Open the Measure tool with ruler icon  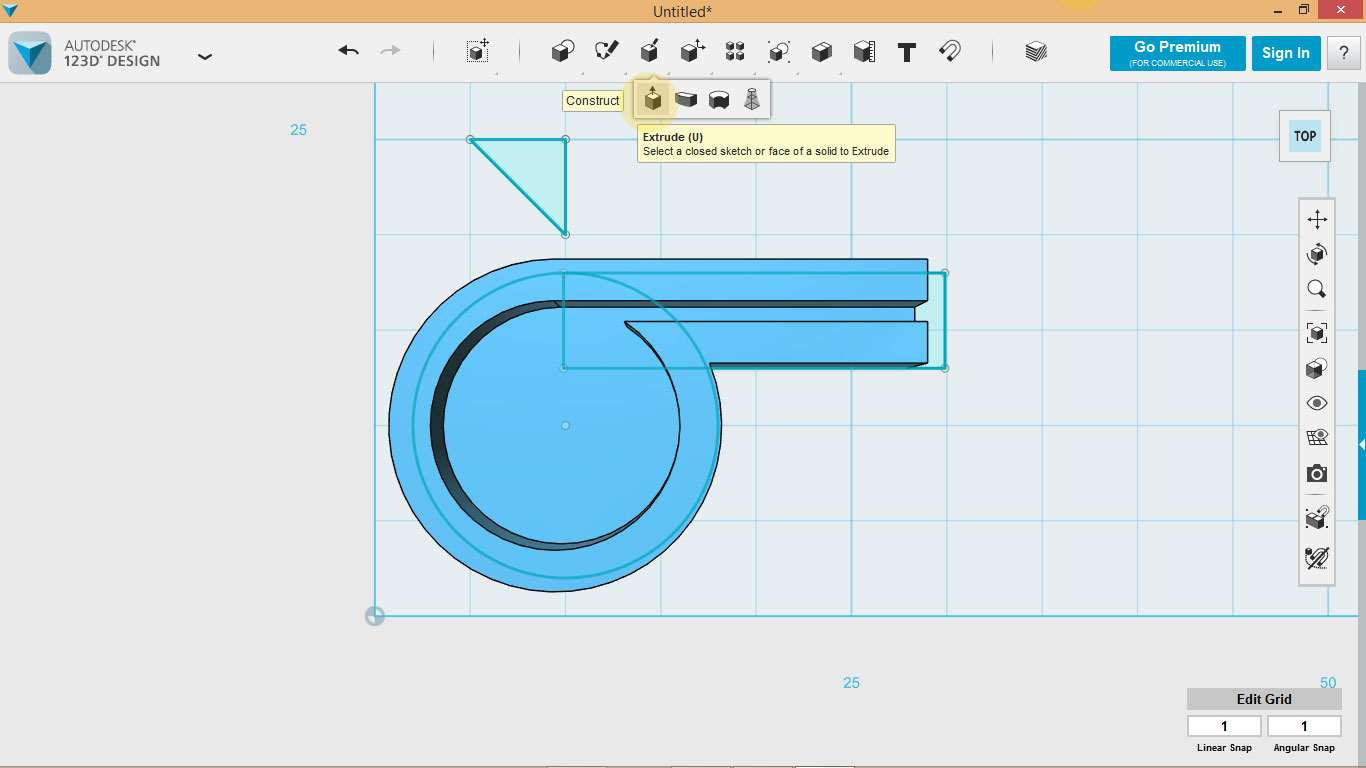(x=864, y=52)
